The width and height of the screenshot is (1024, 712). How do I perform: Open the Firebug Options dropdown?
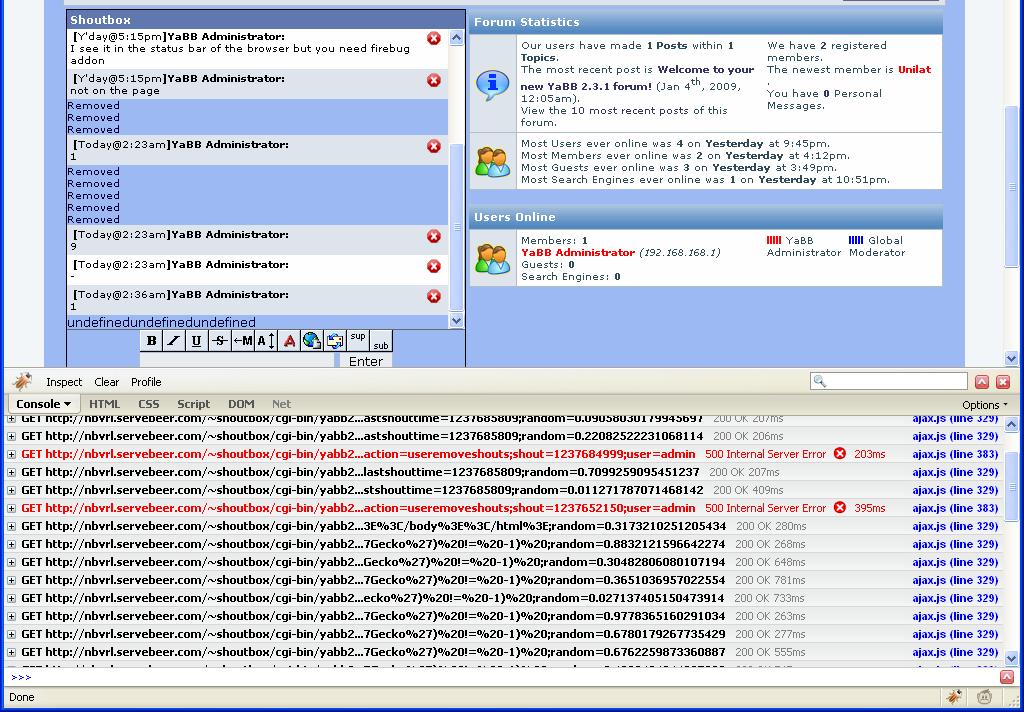point(984,405)
